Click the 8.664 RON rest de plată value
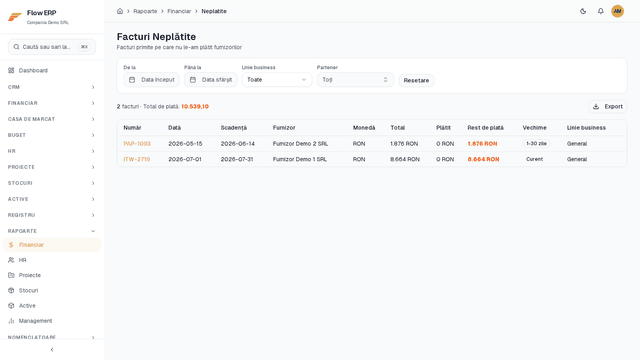Viewport: 640px width, 360px height. coord(483,159)
